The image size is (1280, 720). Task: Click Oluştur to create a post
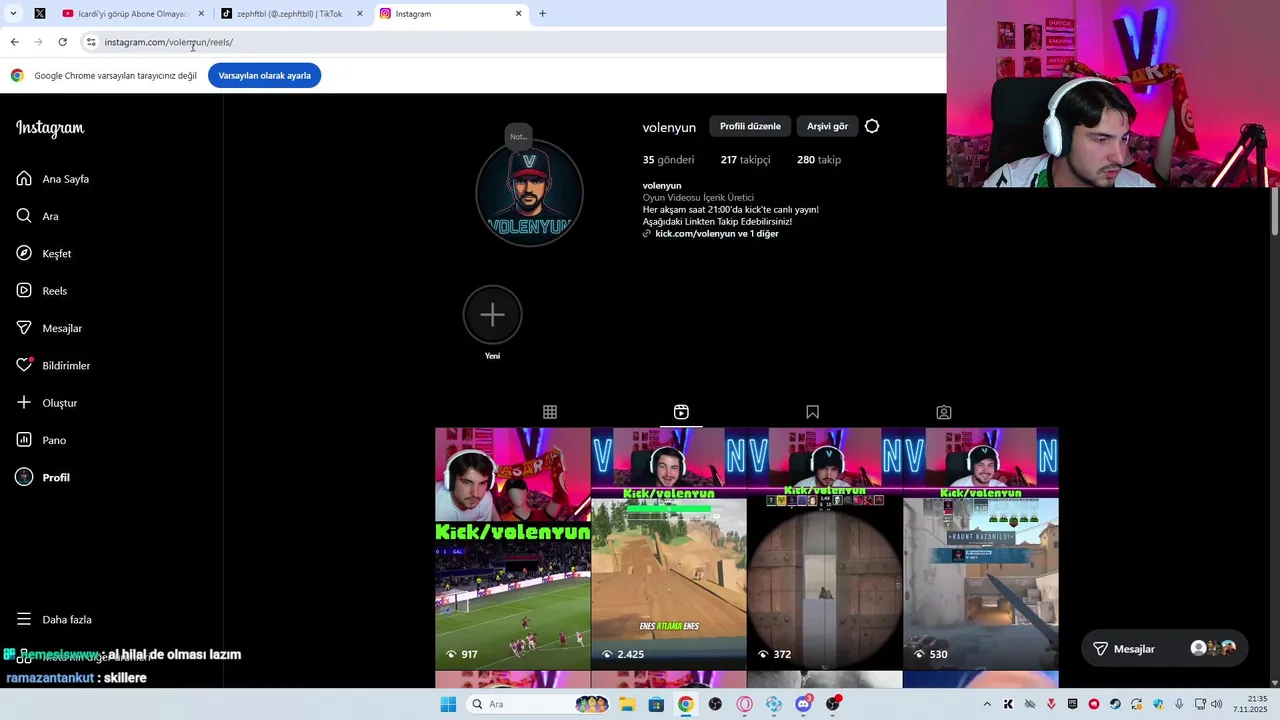46,403
